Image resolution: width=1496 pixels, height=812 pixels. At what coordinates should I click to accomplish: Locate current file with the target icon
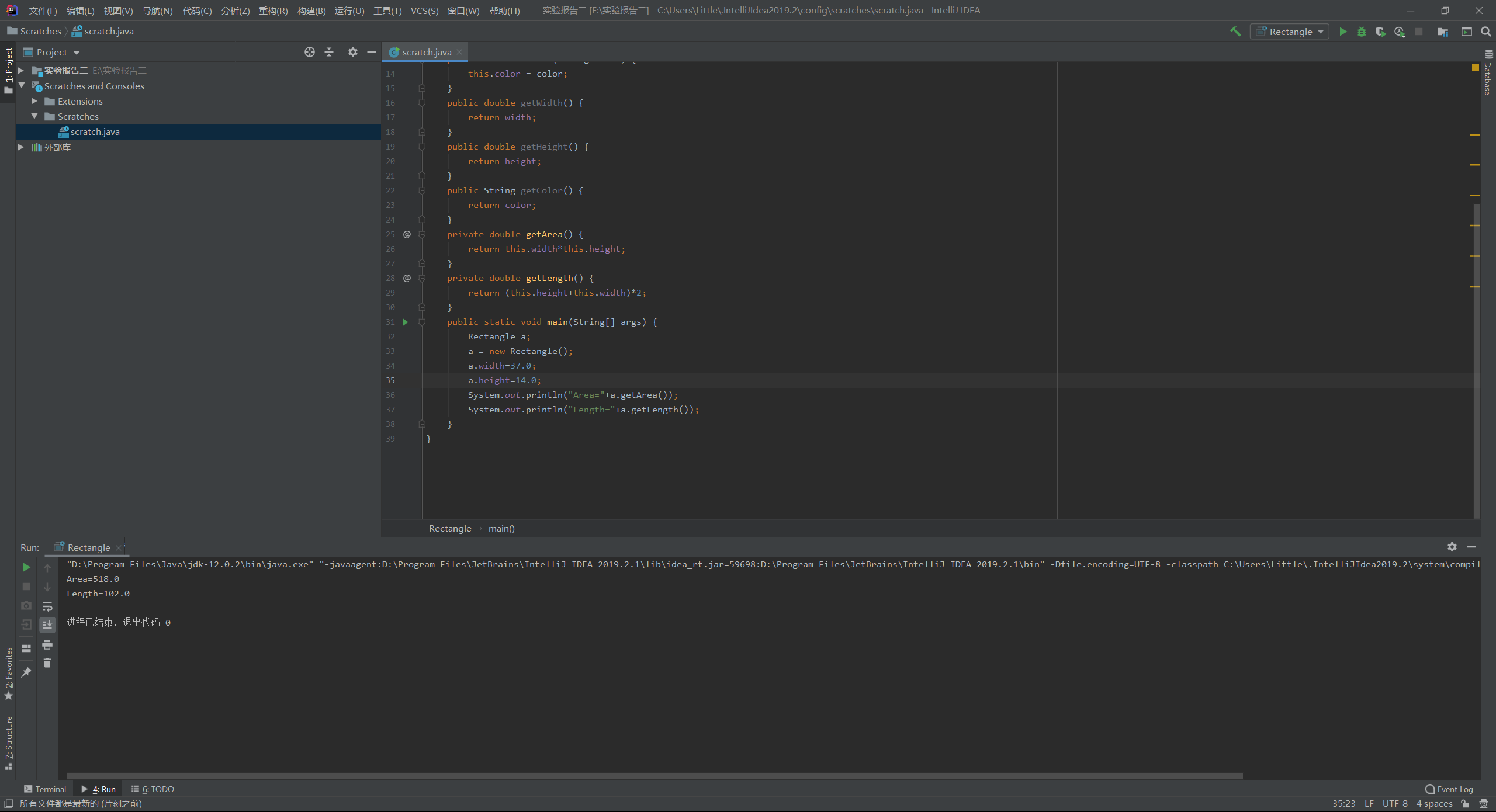[x=310, y=52]
